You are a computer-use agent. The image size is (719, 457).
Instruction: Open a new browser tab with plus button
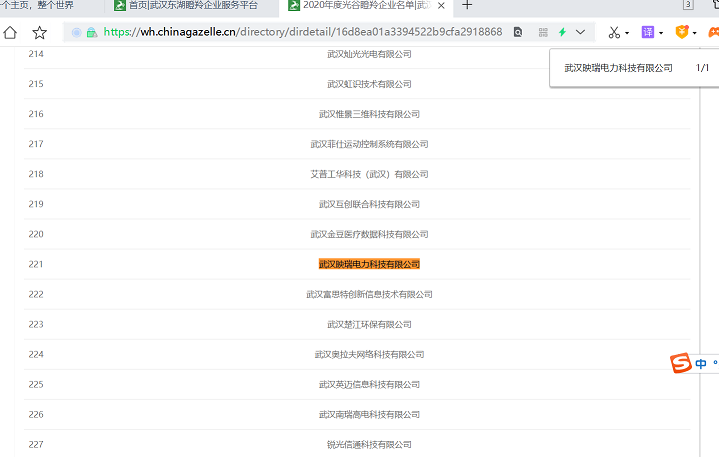(467, 5)
